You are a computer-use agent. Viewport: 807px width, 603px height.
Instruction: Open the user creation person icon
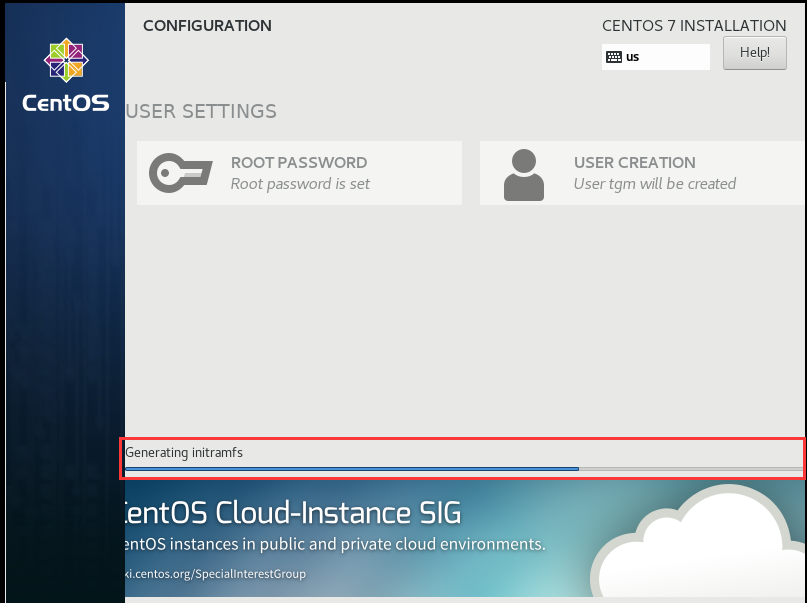(x=523, y=175)
